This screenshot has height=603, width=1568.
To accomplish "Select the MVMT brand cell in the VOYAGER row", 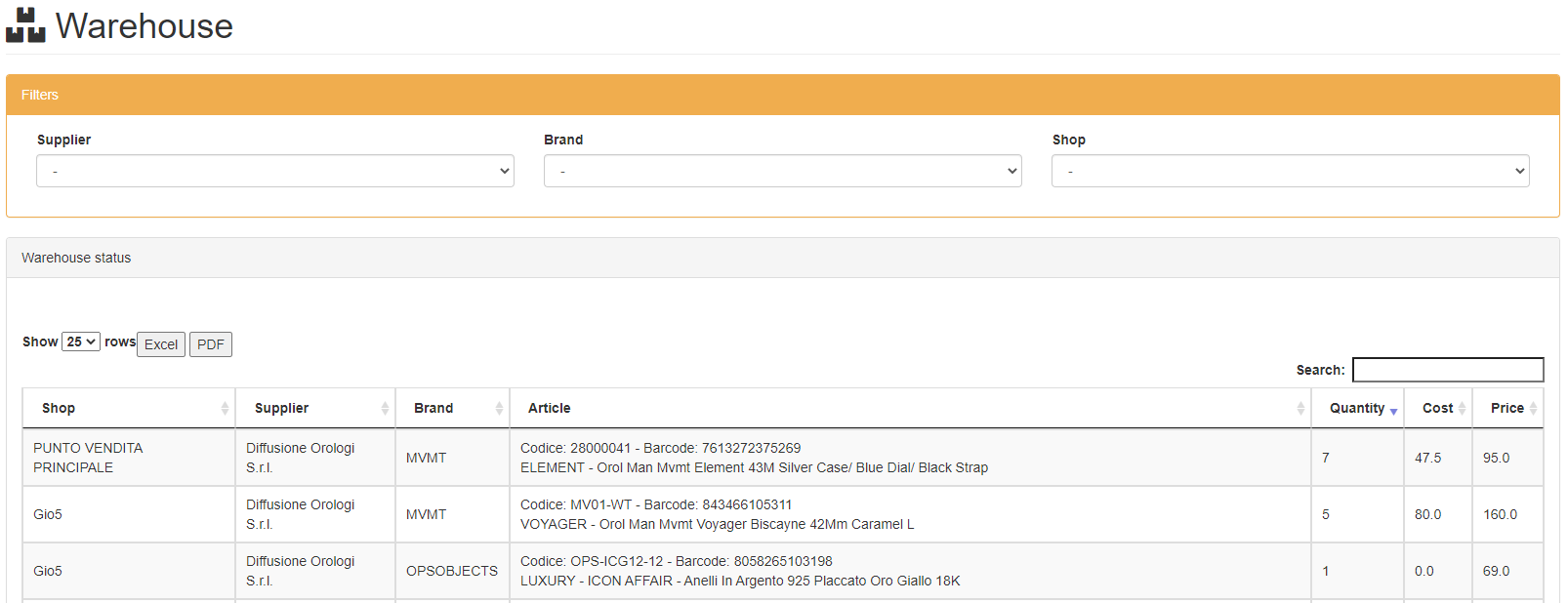I will (453, 514).
